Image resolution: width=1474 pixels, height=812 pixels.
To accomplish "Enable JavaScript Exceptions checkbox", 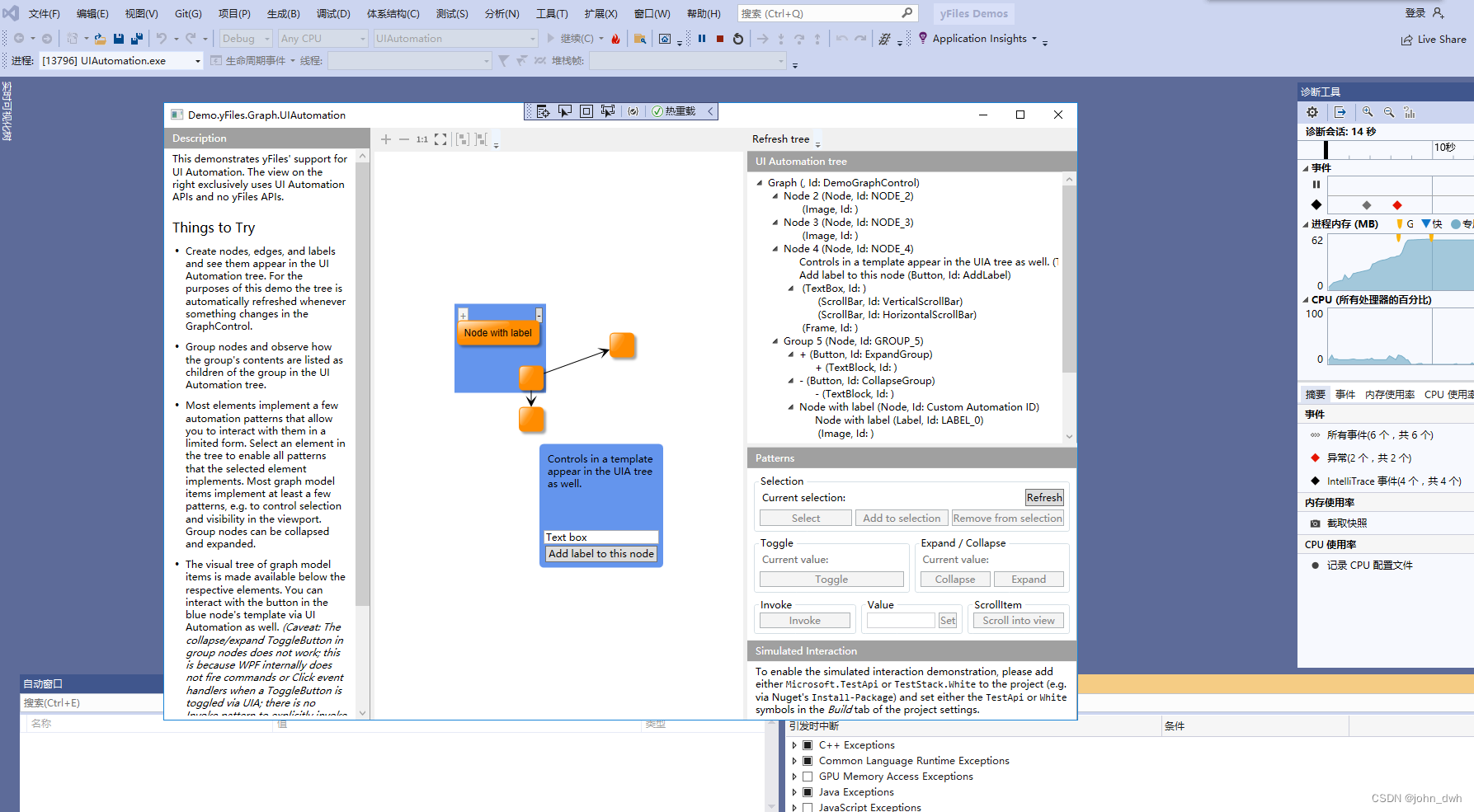I will (x=808, y=808).
